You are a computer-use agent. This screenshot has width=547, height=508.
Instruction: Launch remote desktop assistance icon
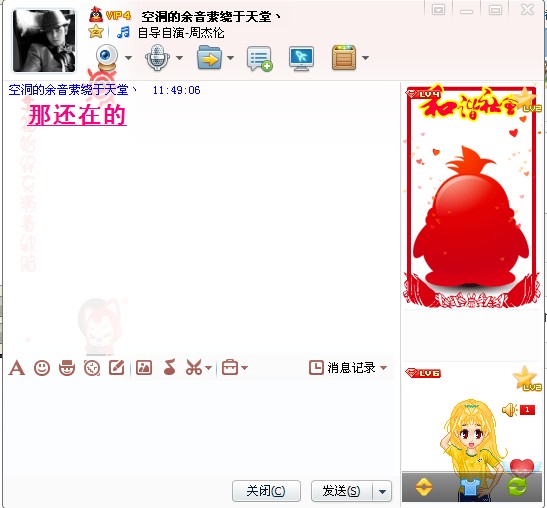click(x=301, y=58)
